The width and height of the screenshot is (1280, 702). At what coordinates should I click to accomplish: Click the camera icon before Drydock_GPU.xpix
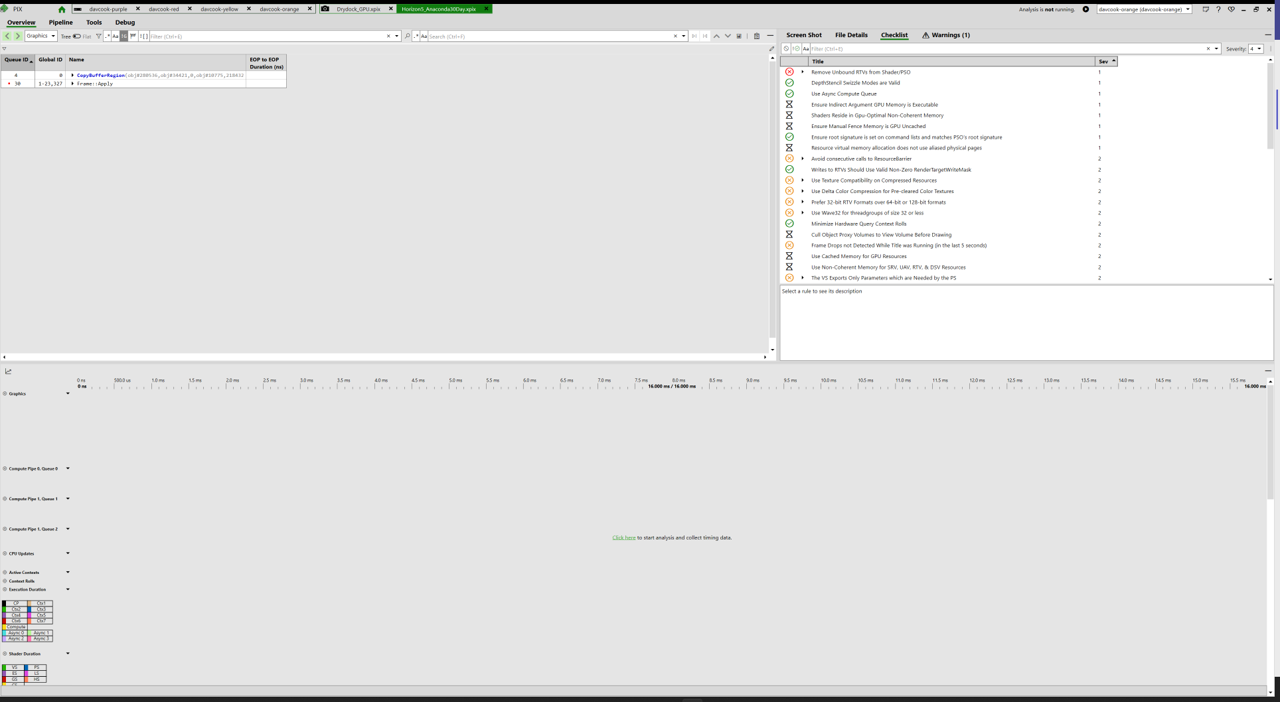[325, 9]
